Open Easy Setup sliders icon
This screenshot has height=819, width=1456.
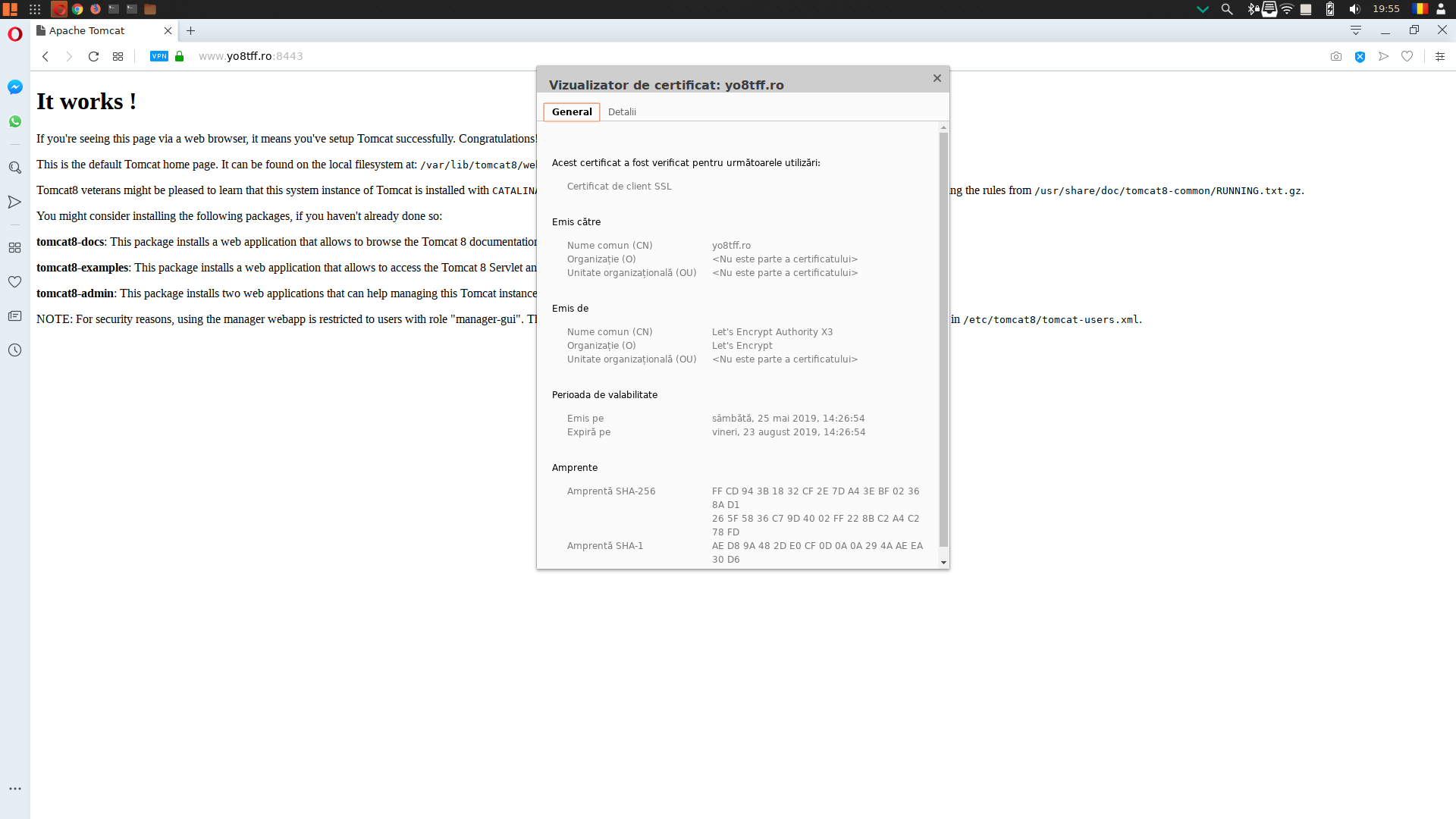[x=1440, y=56]
